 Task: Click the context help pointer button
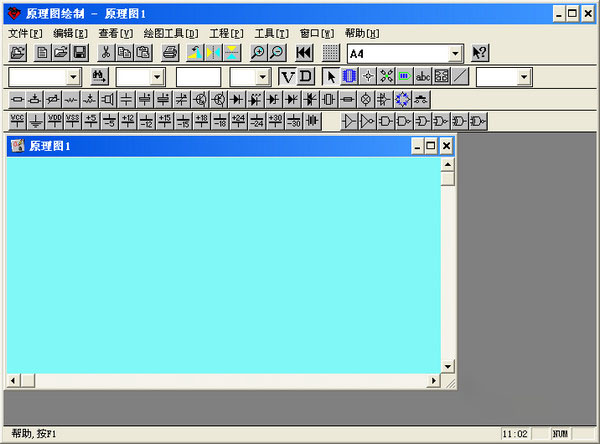click(x=480, y=53)
